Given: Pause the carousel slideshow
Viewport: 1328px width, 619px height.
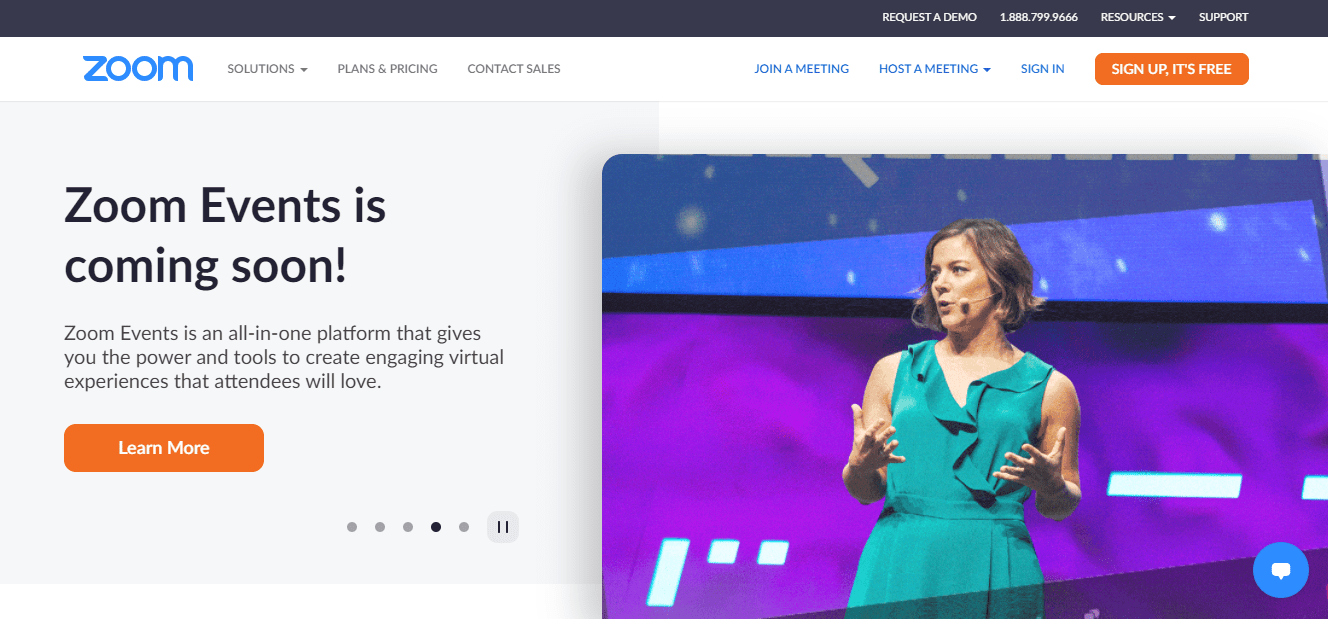Looking at the screenshot, I should 503,527.
